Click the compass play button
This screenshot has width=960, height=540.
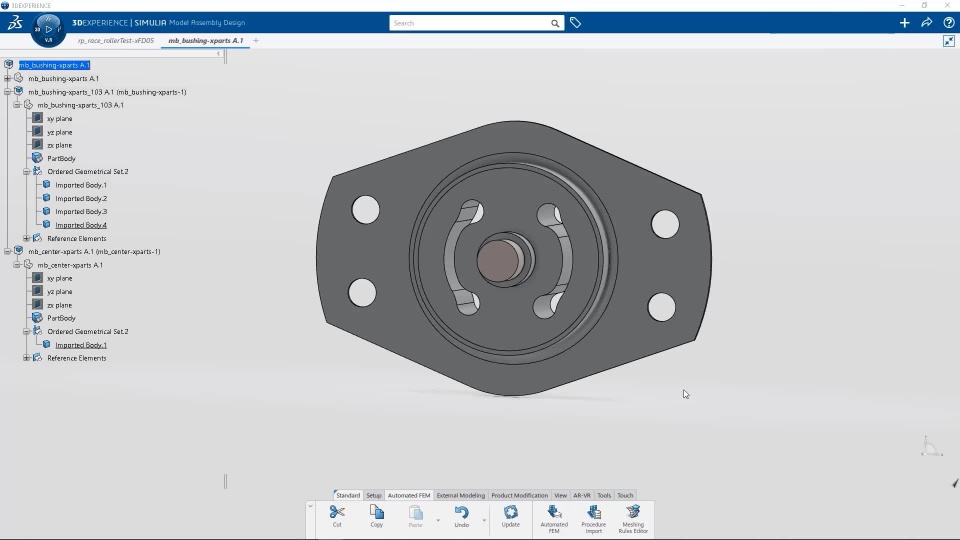(x=48, y=29)
